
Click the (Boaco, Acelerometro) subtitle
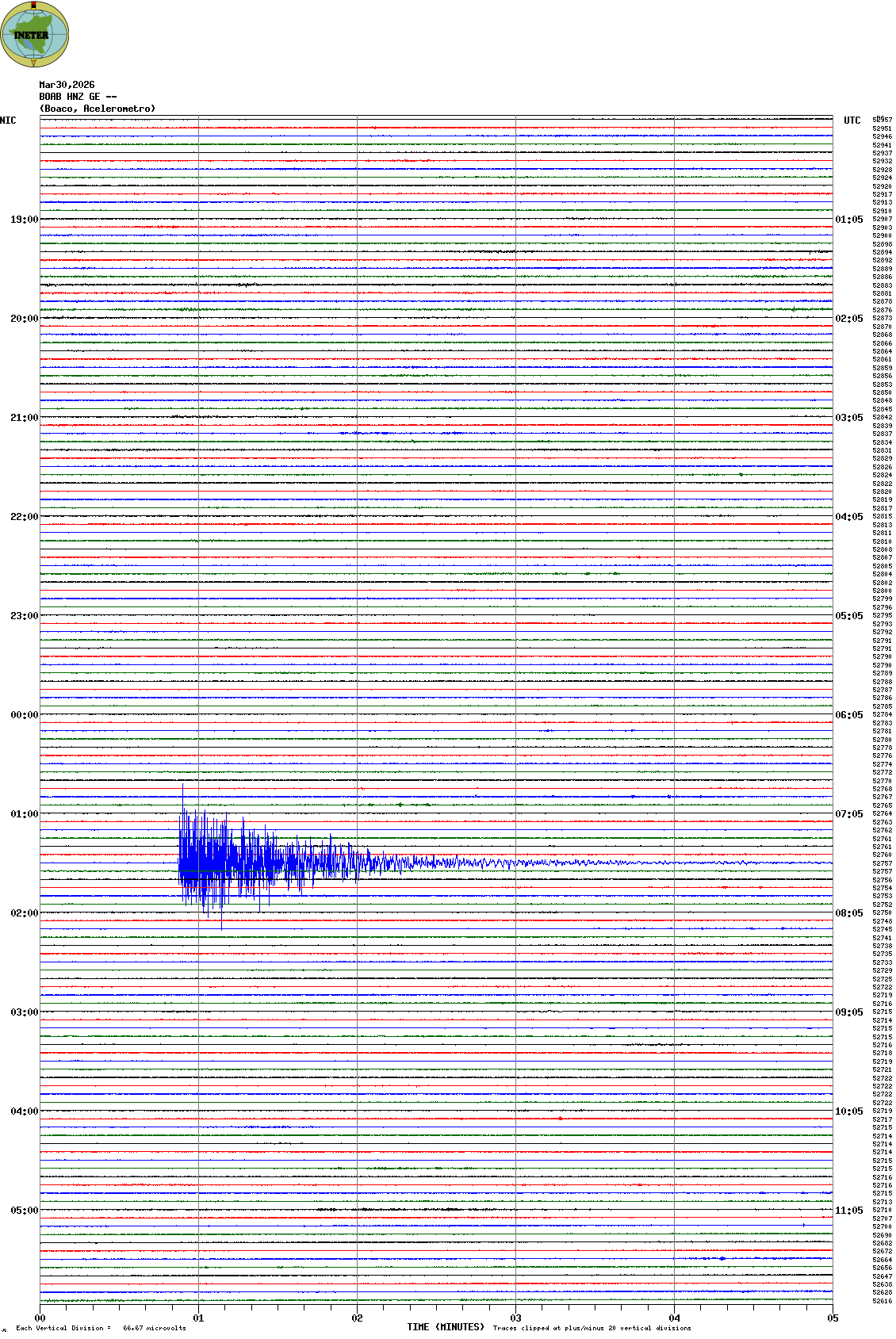coord(98,109)
